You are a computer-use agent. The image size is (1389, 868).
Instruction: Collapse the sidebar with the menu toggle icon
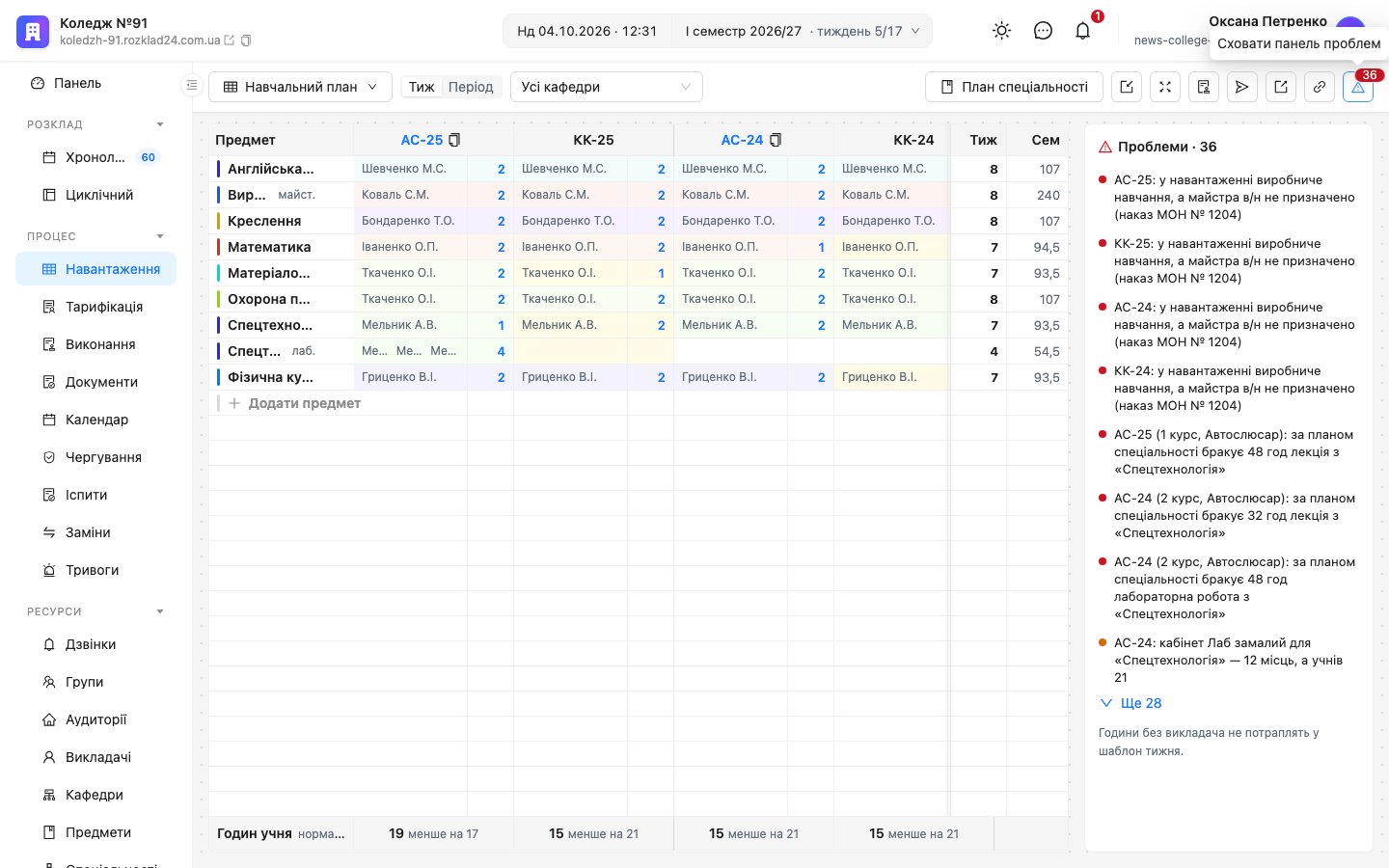[x=192, y=86]
